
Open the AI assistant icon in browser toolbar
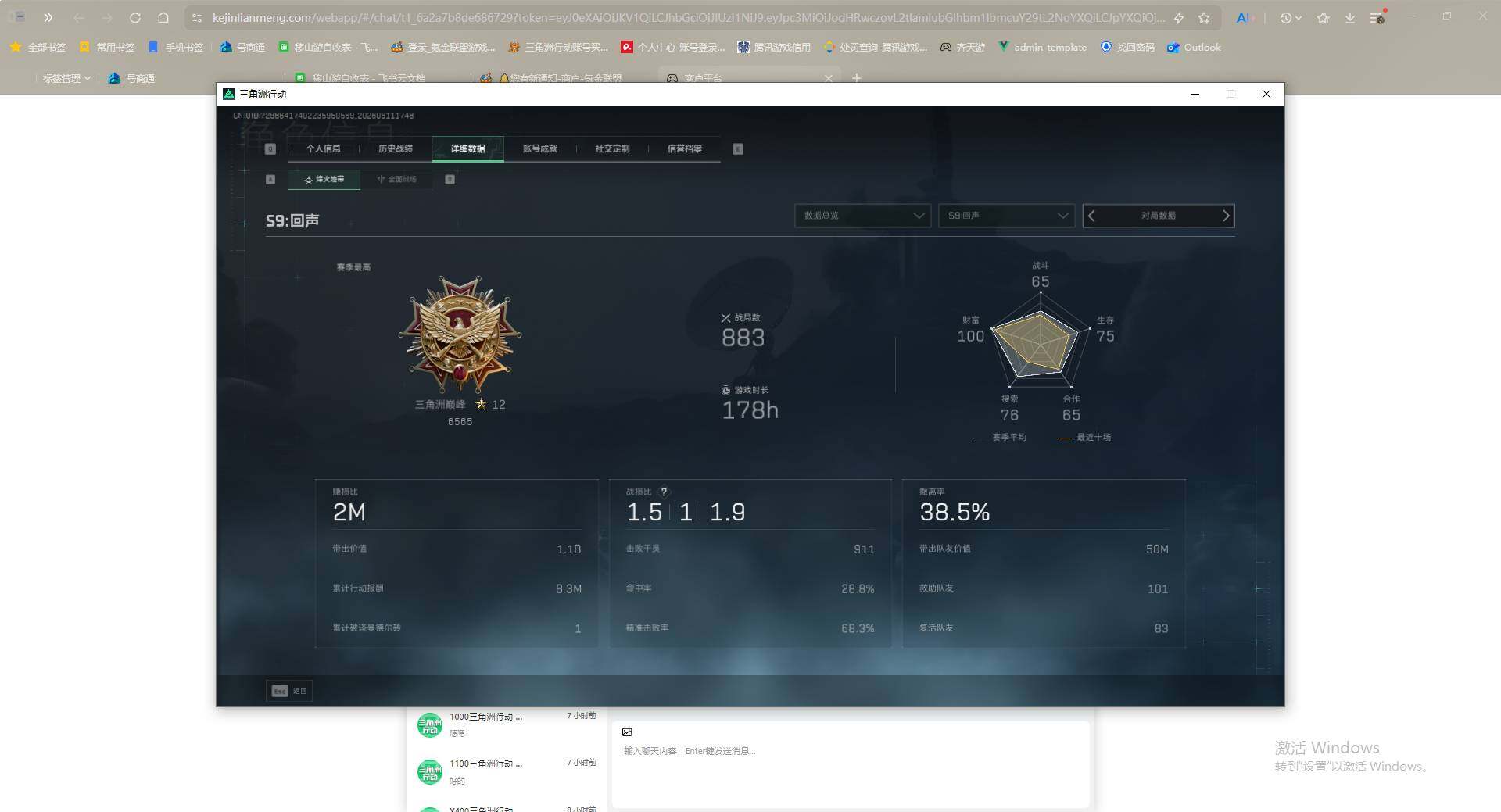[1243, 17]
